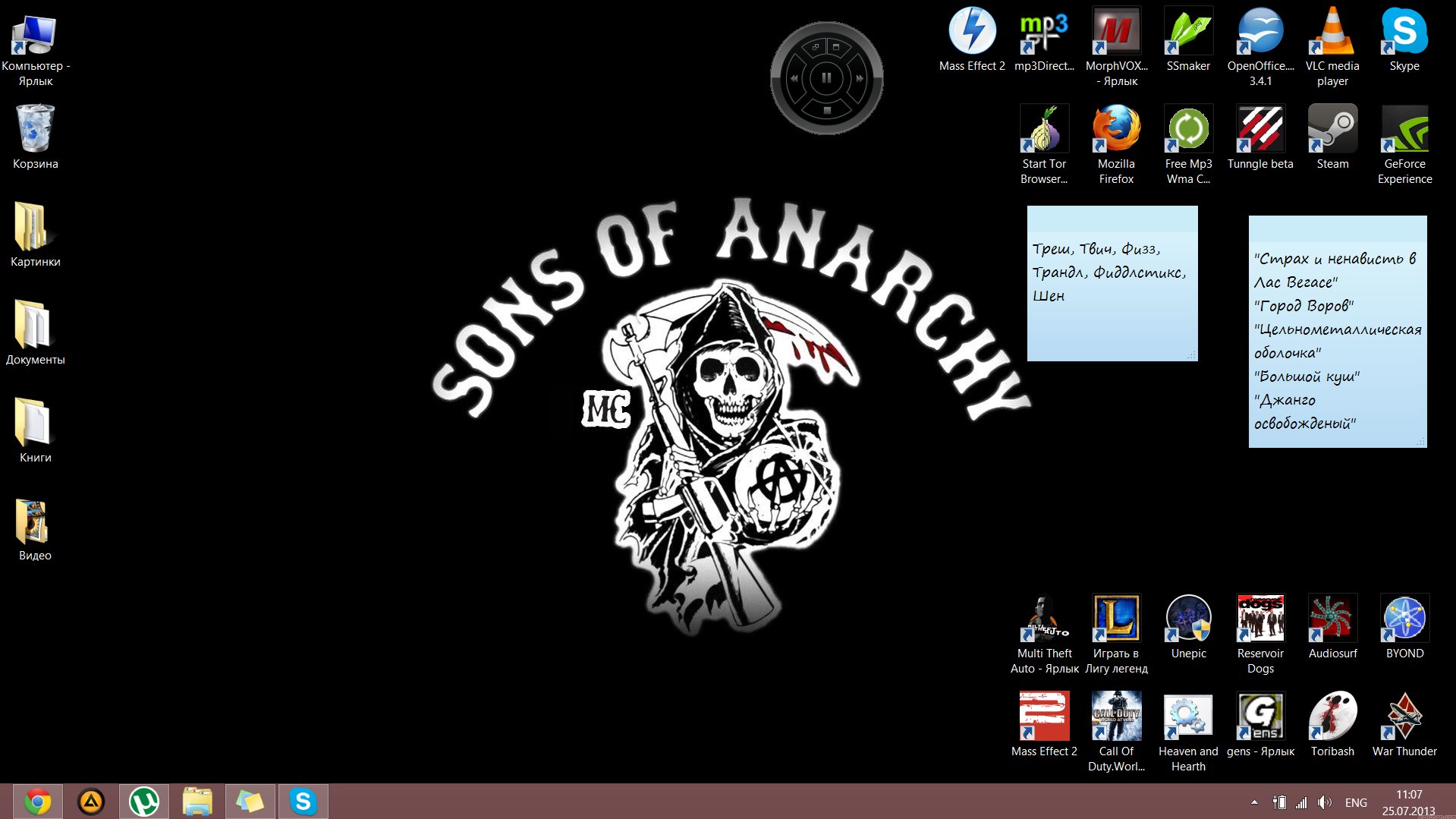Open File Explorer from the taskbar

[x=197, y=802]
